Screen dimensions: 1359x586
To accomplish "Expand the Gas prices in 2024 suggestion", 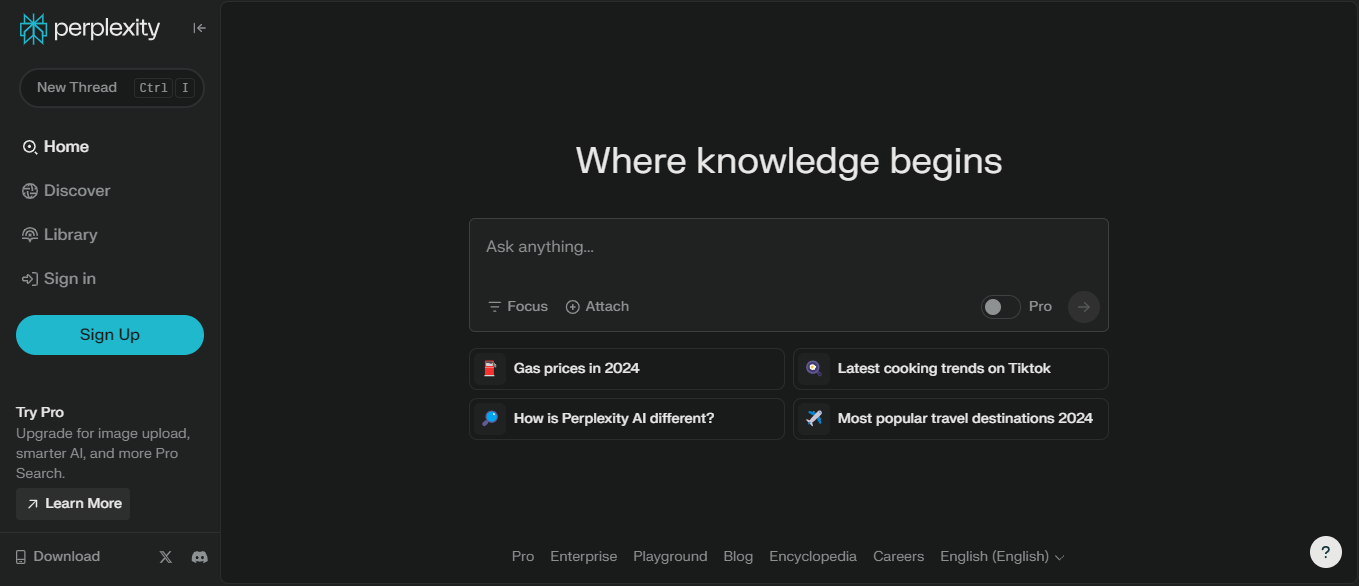I will pyautogui.click(x=626, y=368).
